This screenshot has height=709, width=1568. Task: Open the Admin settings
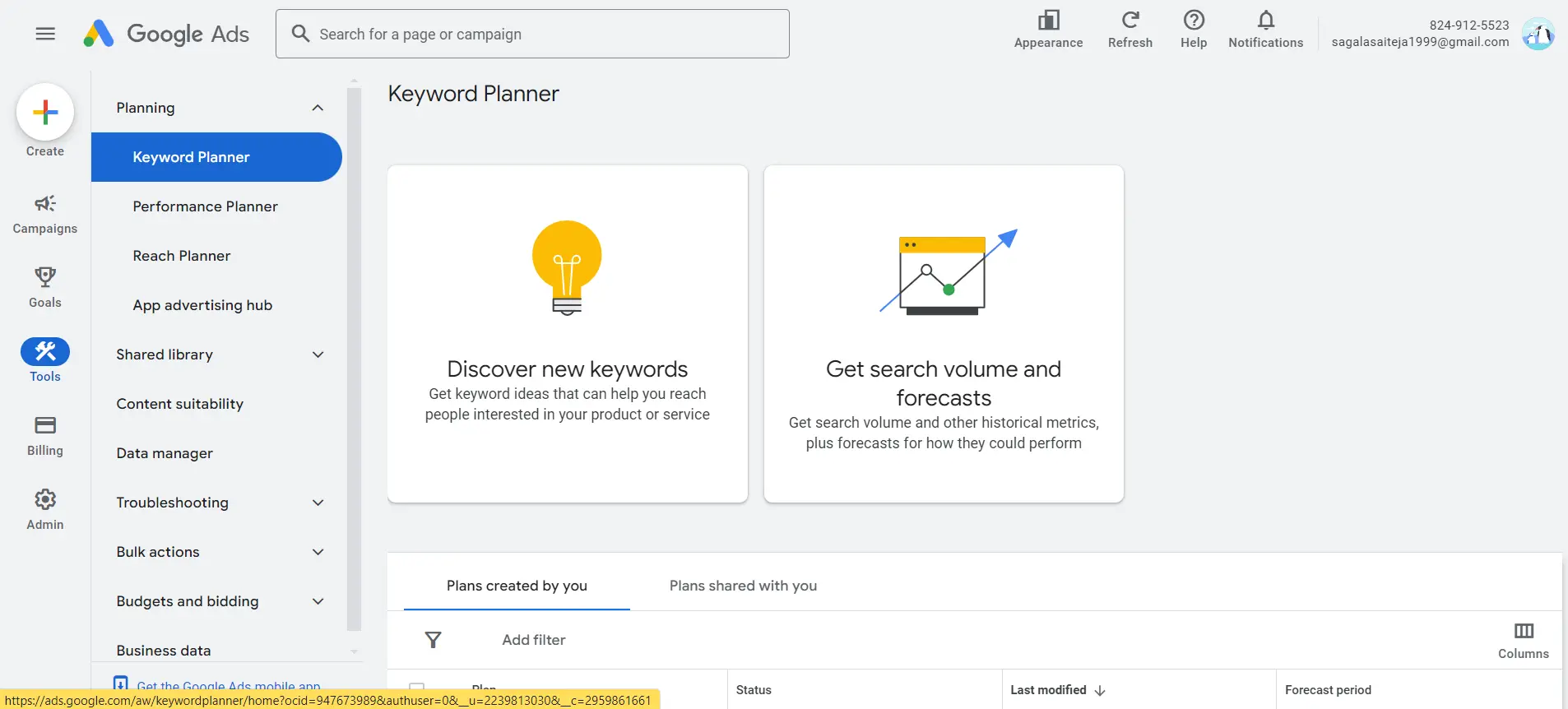pyautogui.click(x=45, y=510)
